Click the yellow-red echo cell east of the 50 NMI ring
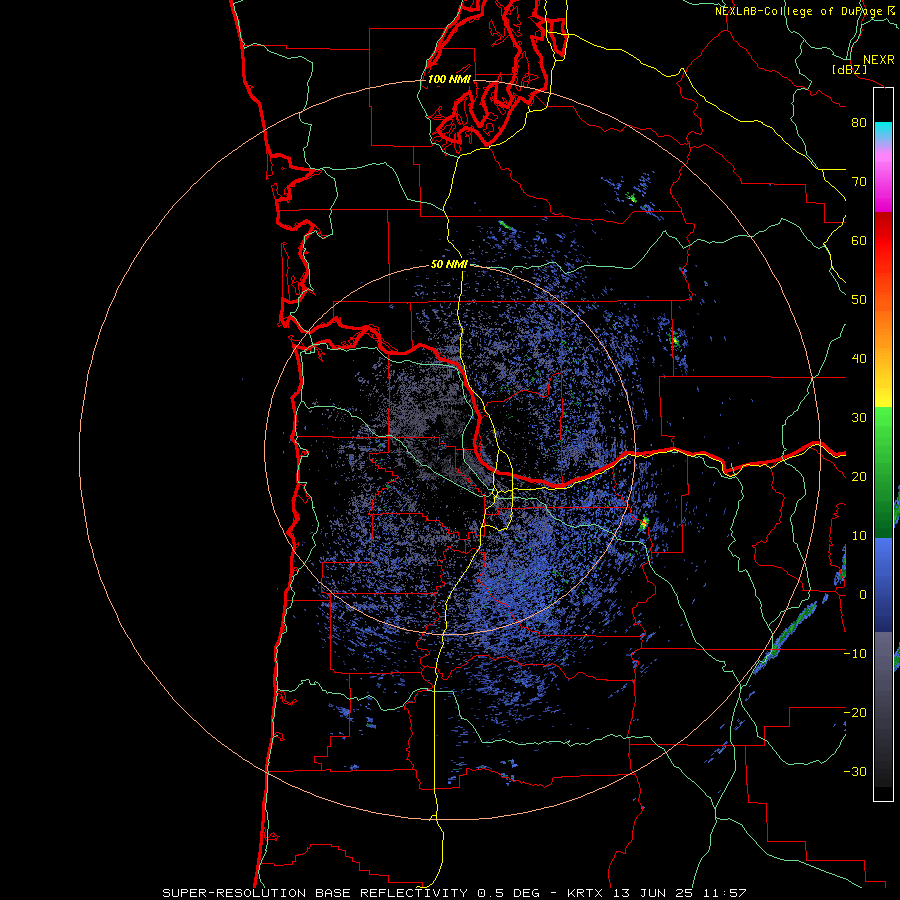The image size is (900, 900). point(644,523)
